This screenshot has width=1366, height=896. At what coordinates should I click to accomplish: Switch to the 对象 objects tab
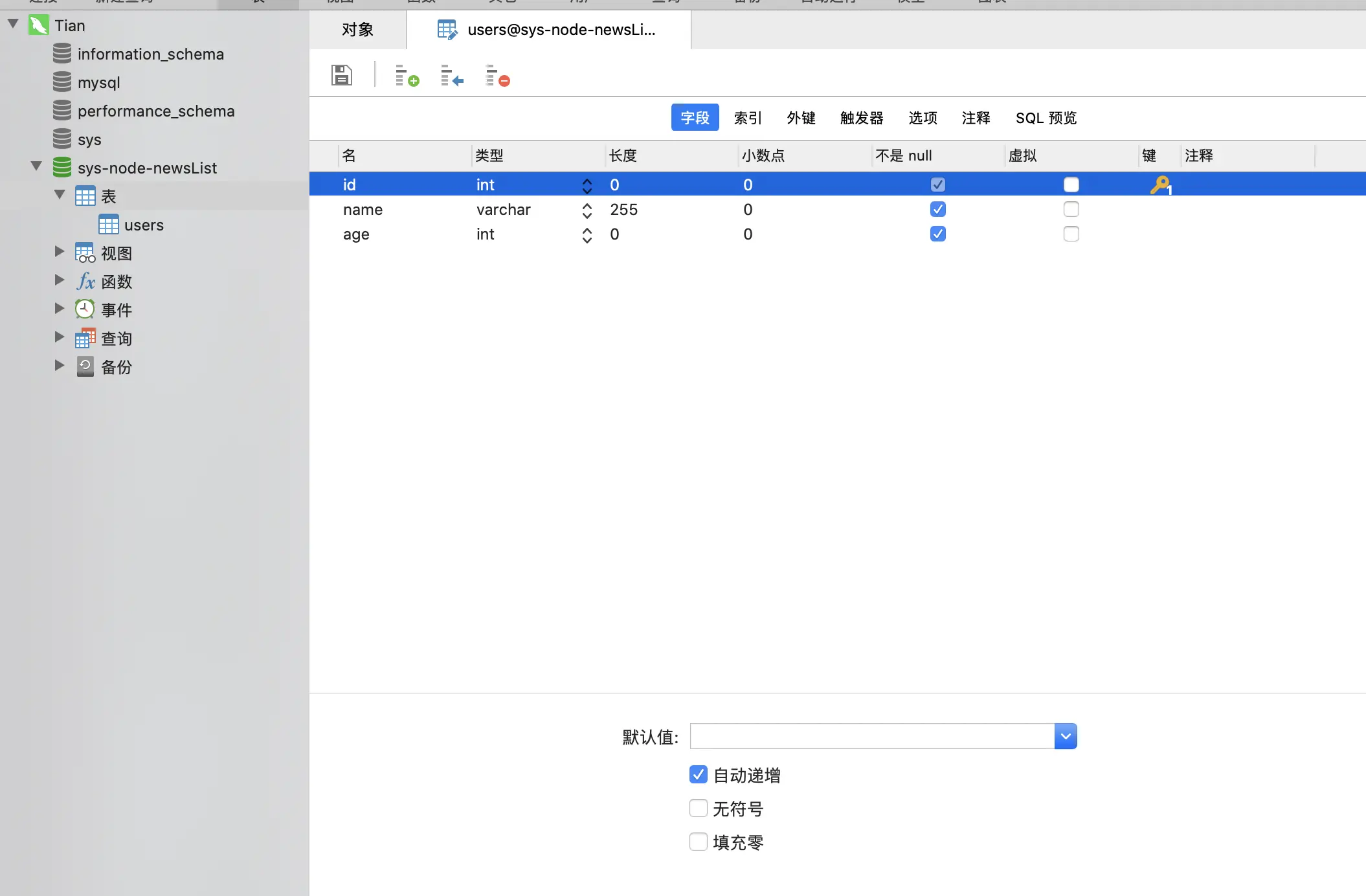(357, 30)
